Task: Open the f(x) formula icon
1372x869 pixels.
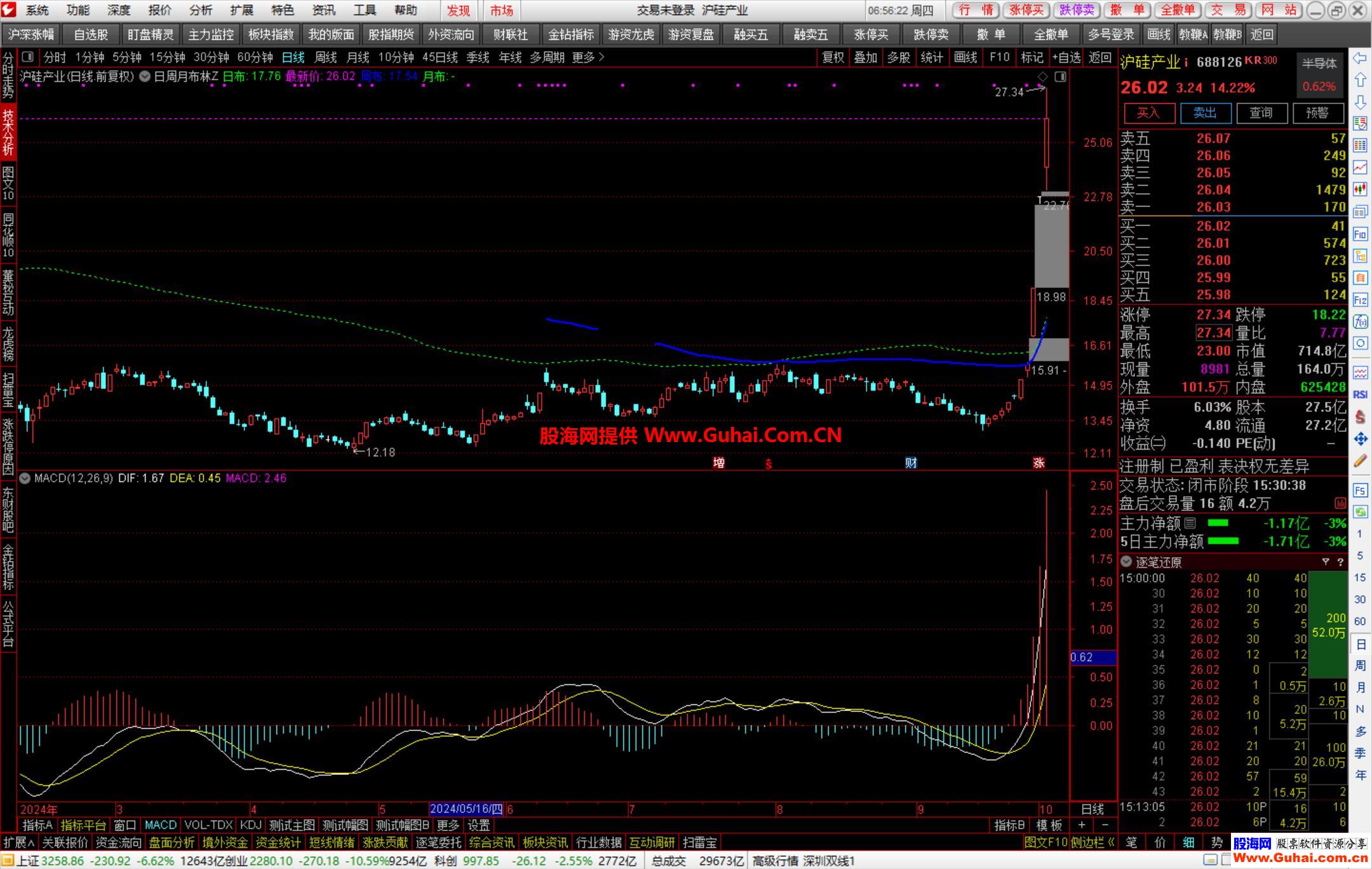Action: pyautogui.click(x=1360, y=321)
